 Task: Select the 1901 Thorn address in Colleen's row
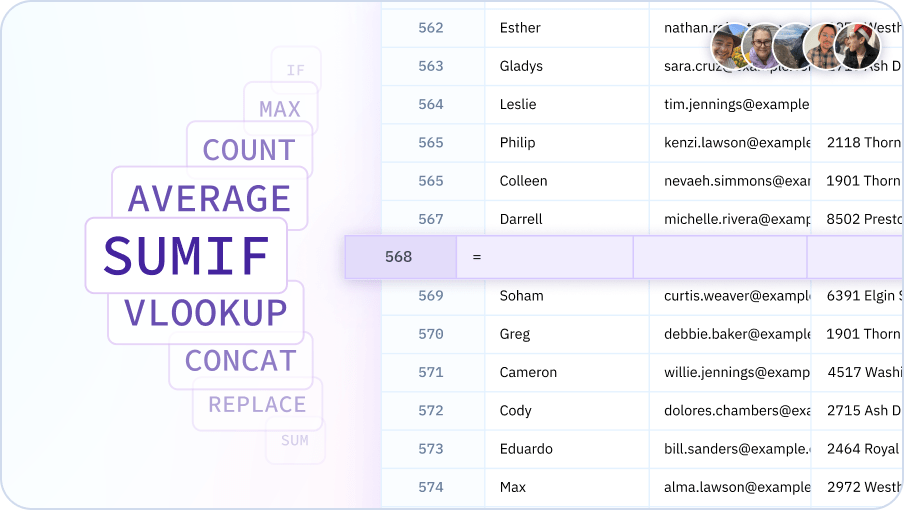[857, 181]
